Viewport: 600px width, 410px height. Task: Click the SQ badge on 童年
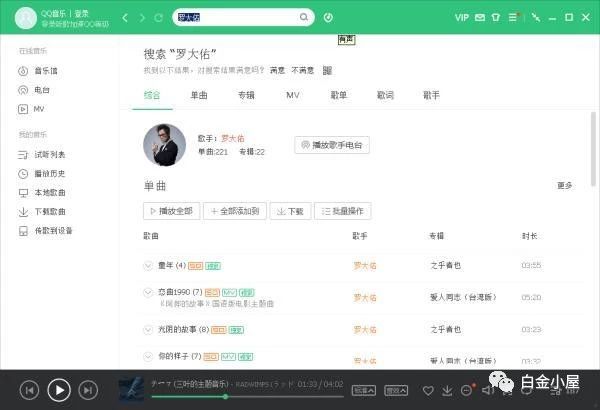(196, 266)
